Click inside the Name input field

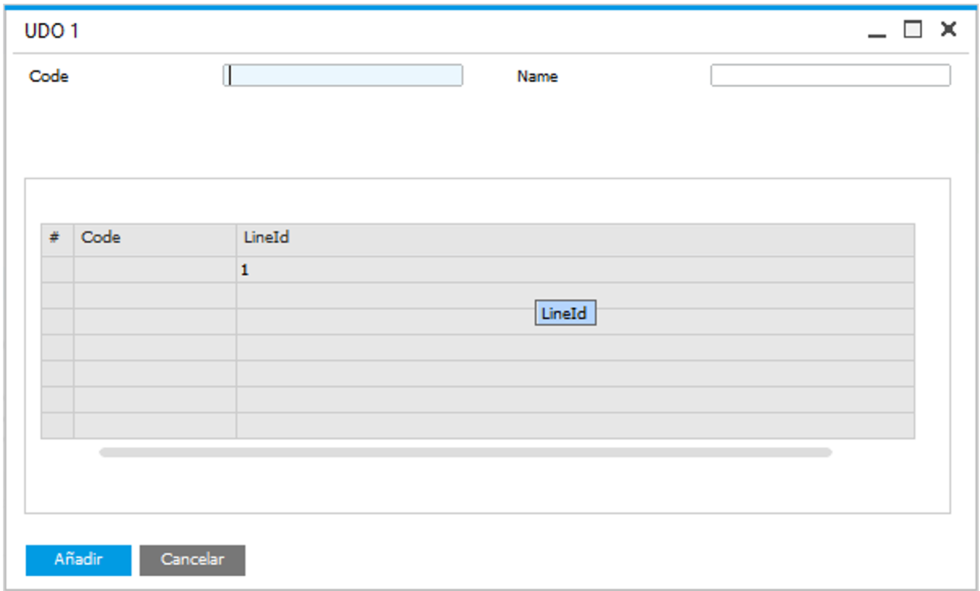[x=830, y=74]
